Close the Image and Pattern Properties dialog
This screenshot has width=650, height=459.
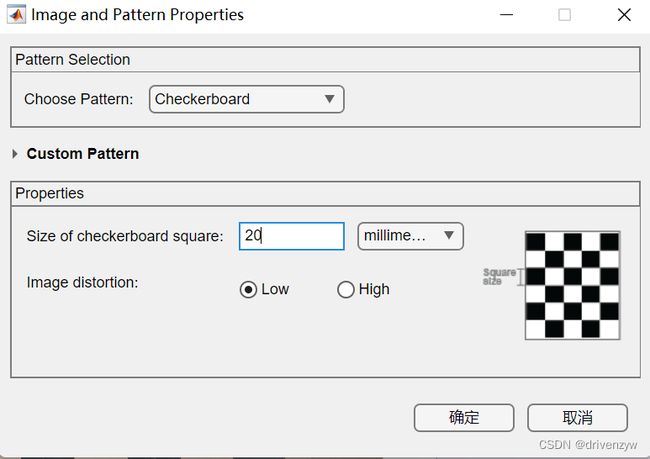coord(624,15)
